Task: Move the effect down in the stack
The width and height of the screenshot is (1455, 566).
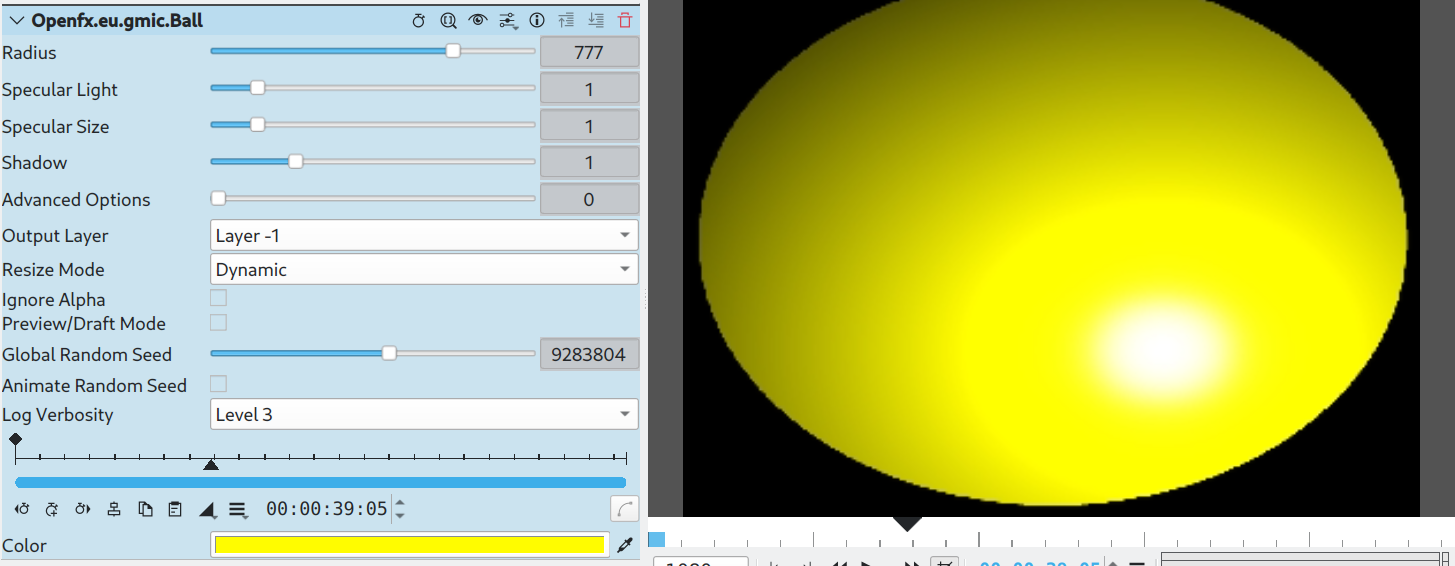Action: coord(596,20)
